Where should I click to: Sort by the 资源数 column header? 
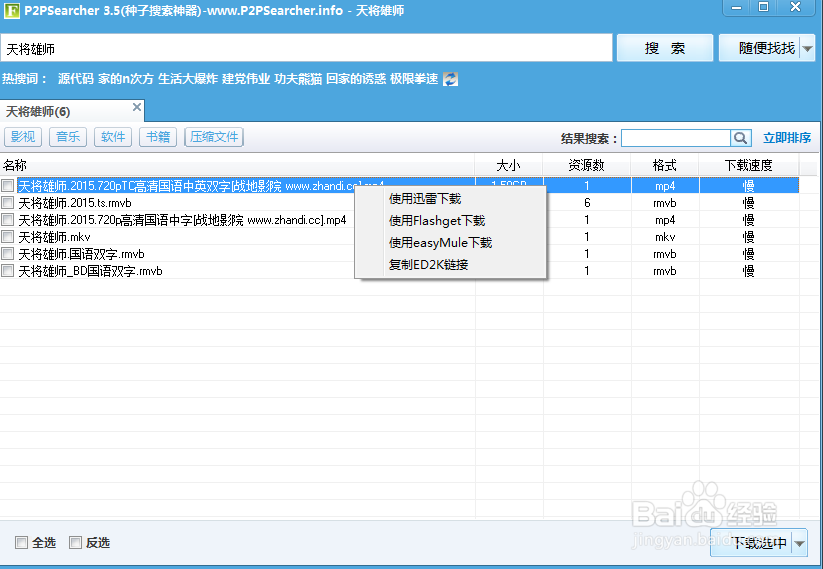[587, 165]
